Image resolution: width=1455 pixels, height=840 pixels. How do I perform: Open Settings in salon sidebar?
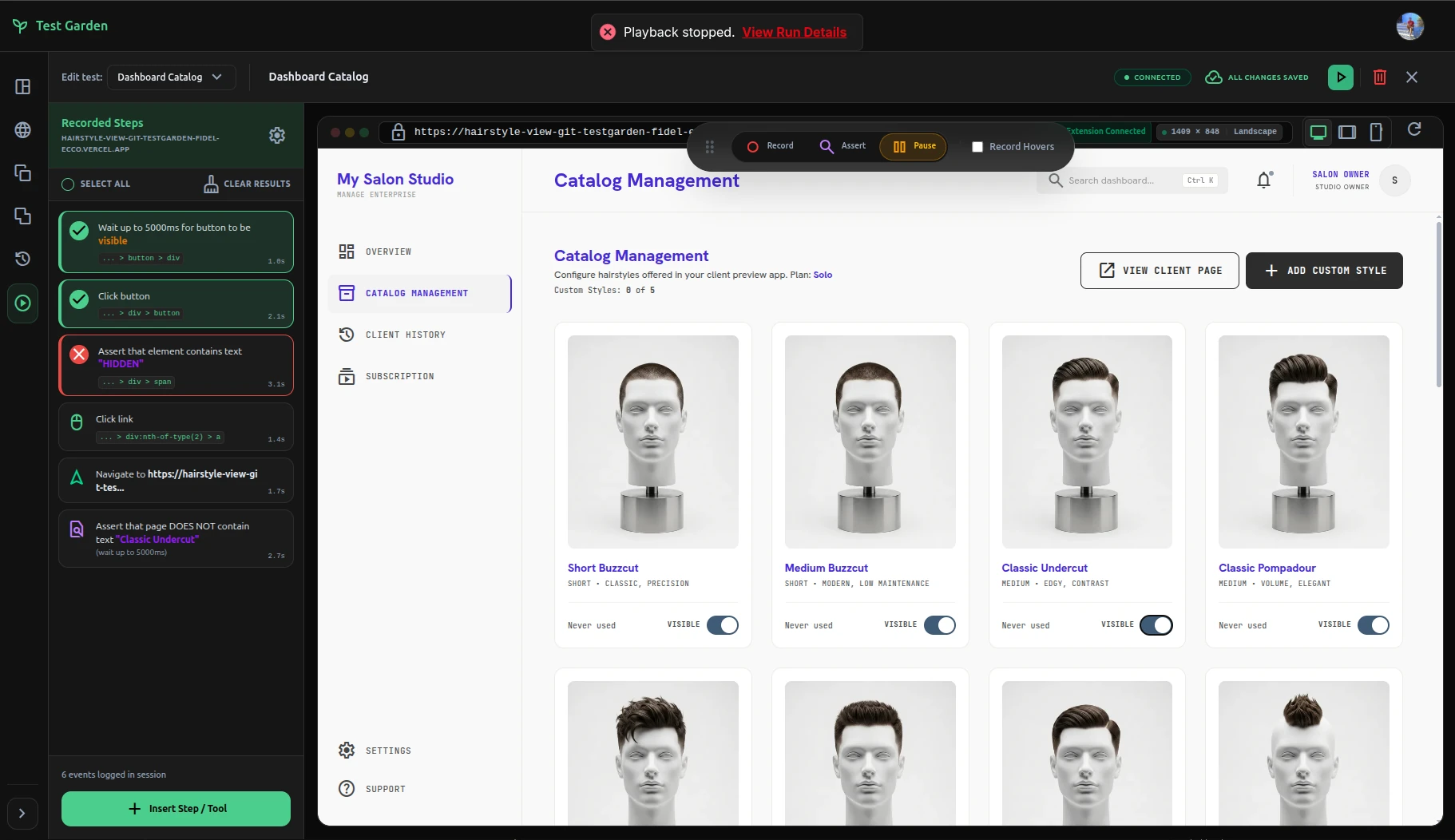pyautogui.click(x=419, y=751)
